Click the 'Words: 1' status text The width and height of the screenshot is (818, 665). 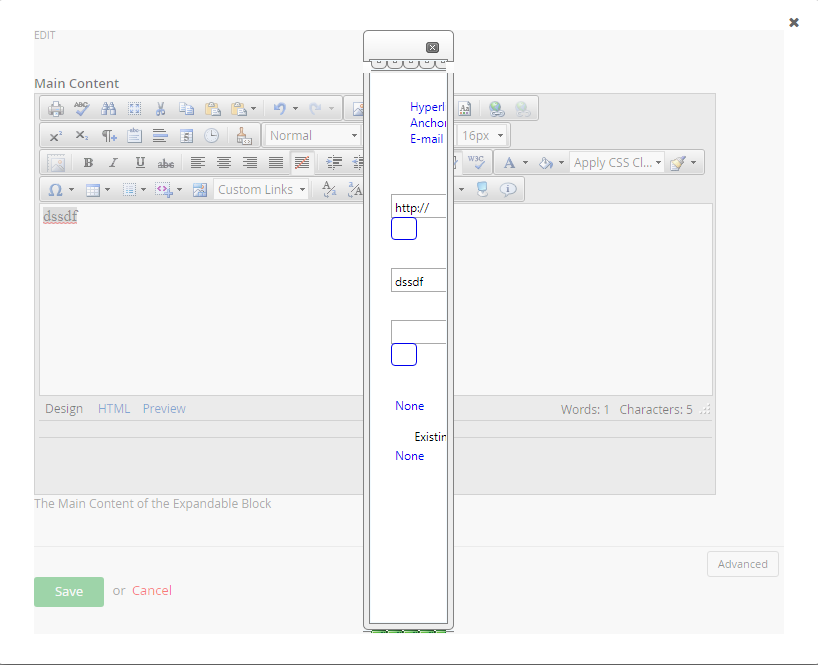585,410
